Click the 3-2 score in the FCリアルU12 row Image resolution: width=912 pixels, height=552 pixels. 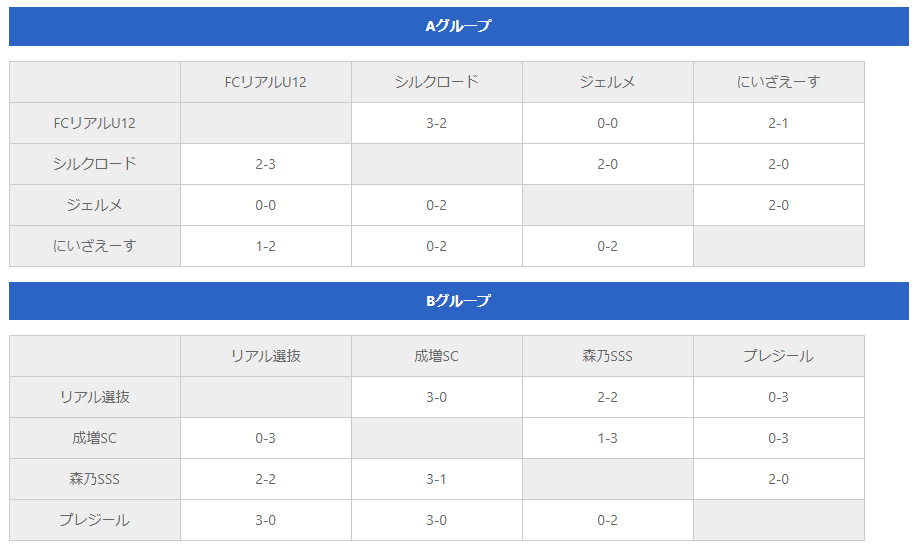pos(437,123)
